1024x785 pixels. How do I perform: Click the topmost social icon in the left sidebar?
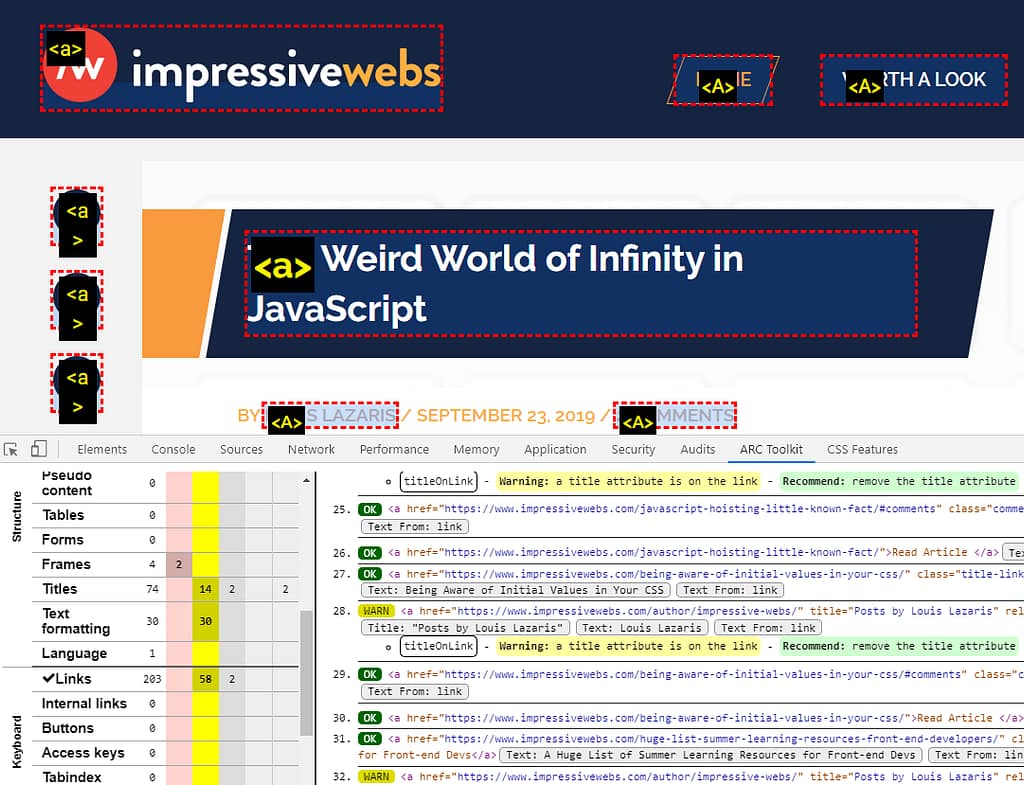pyautogui.click(x=77, y=221)
